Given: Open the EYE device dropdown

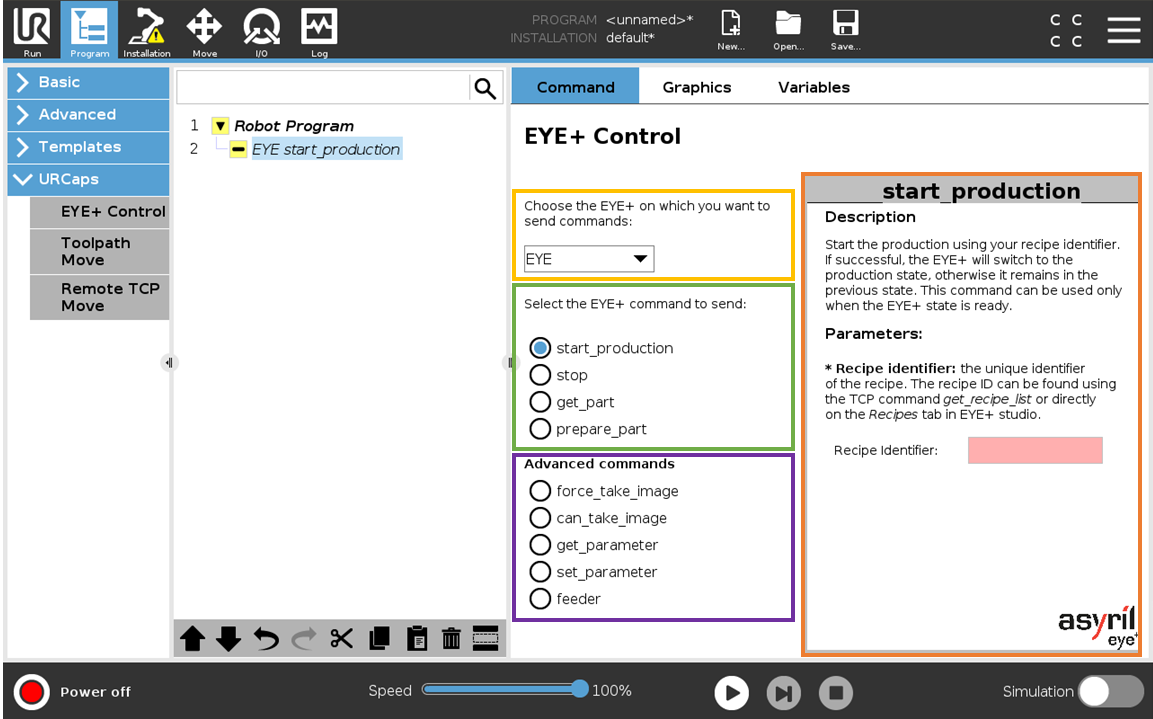Looking at the screenshot, I should coord(588,259).
